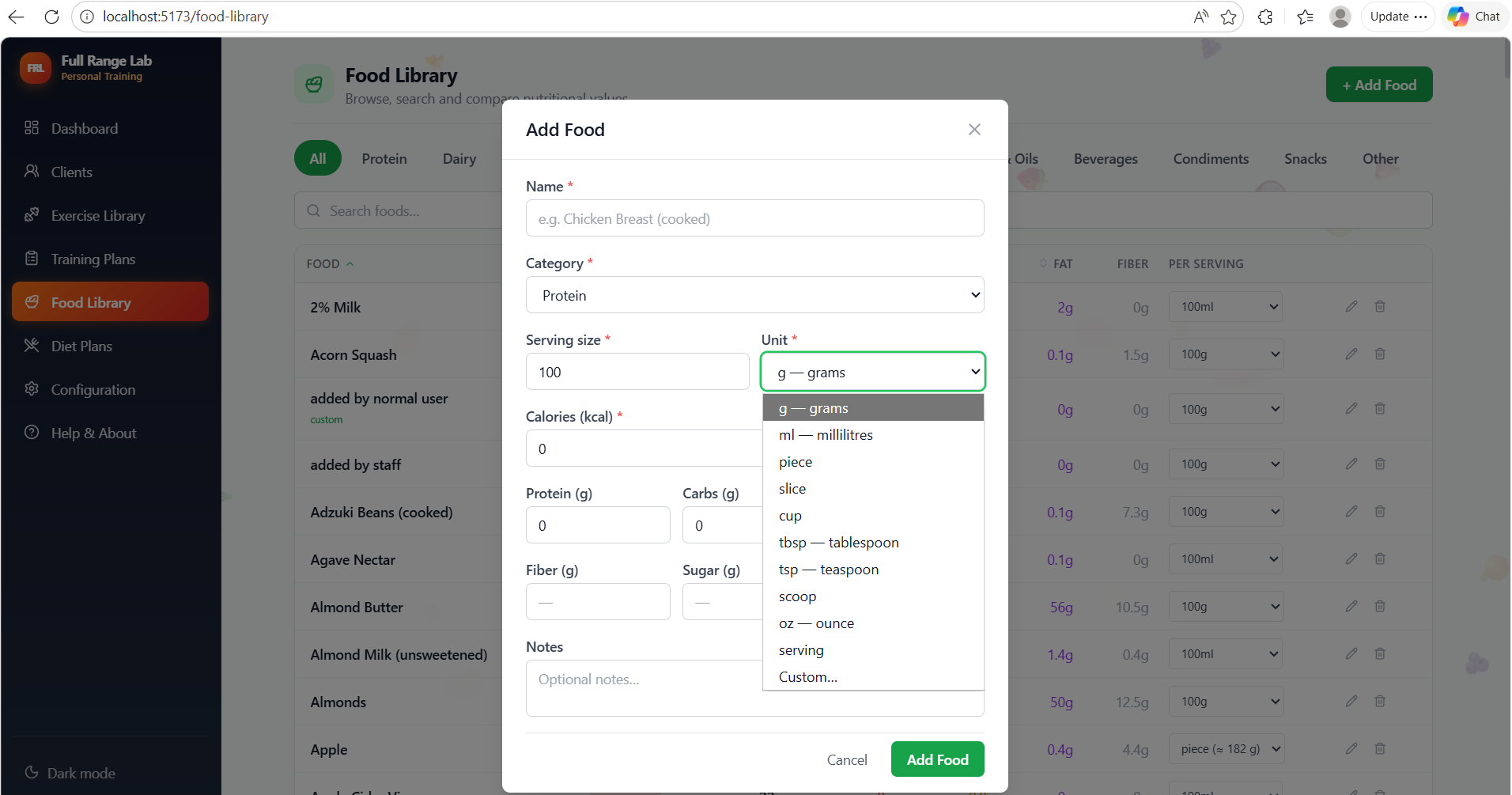Viewport: 1512px width, 795px height.
Task: Cancel the Add Food dialog
Action: [847, 759]
